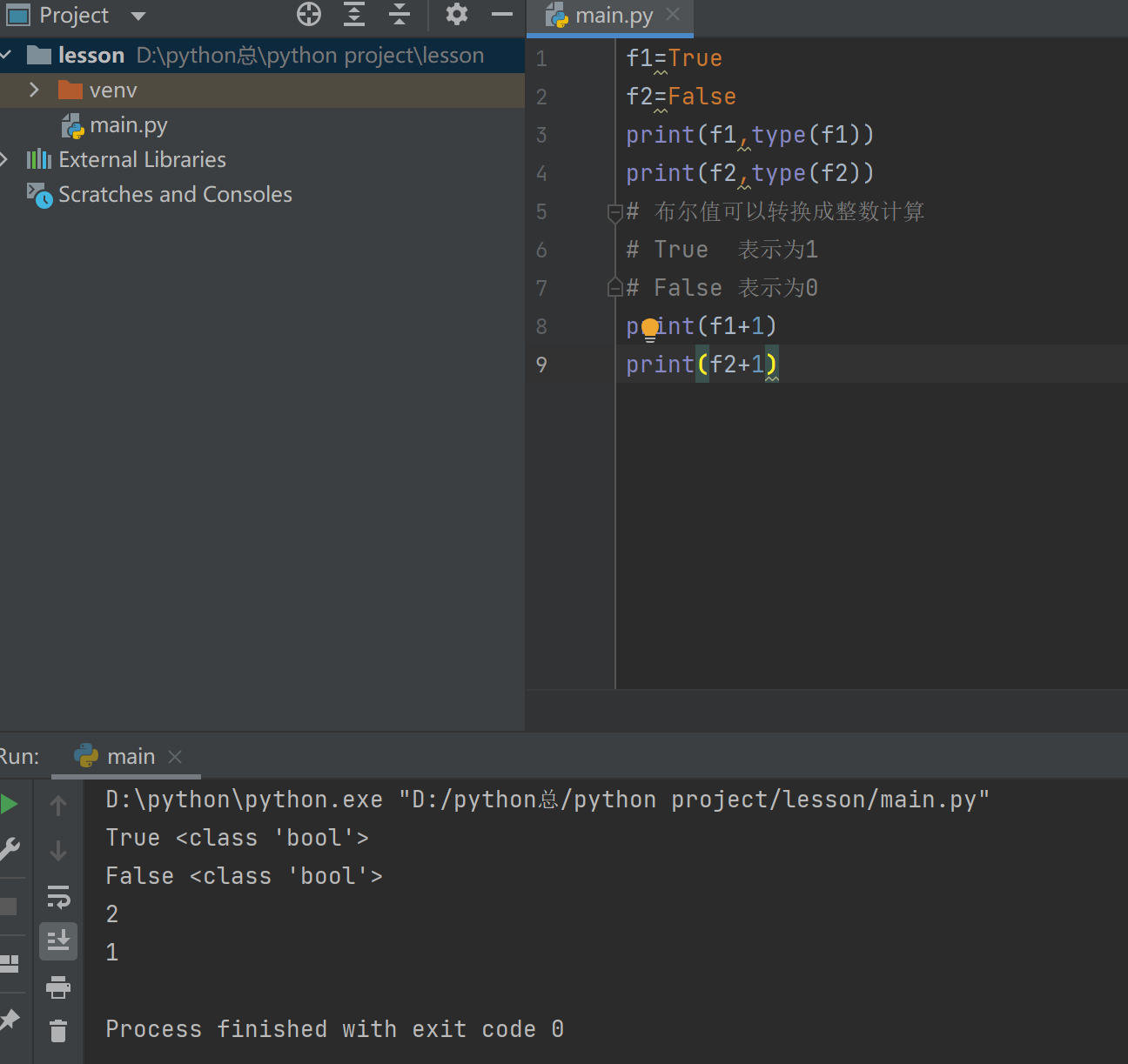Collapse the lesson project root folder
Viewport: 1128px width, 1064px height.
point(7,55)
